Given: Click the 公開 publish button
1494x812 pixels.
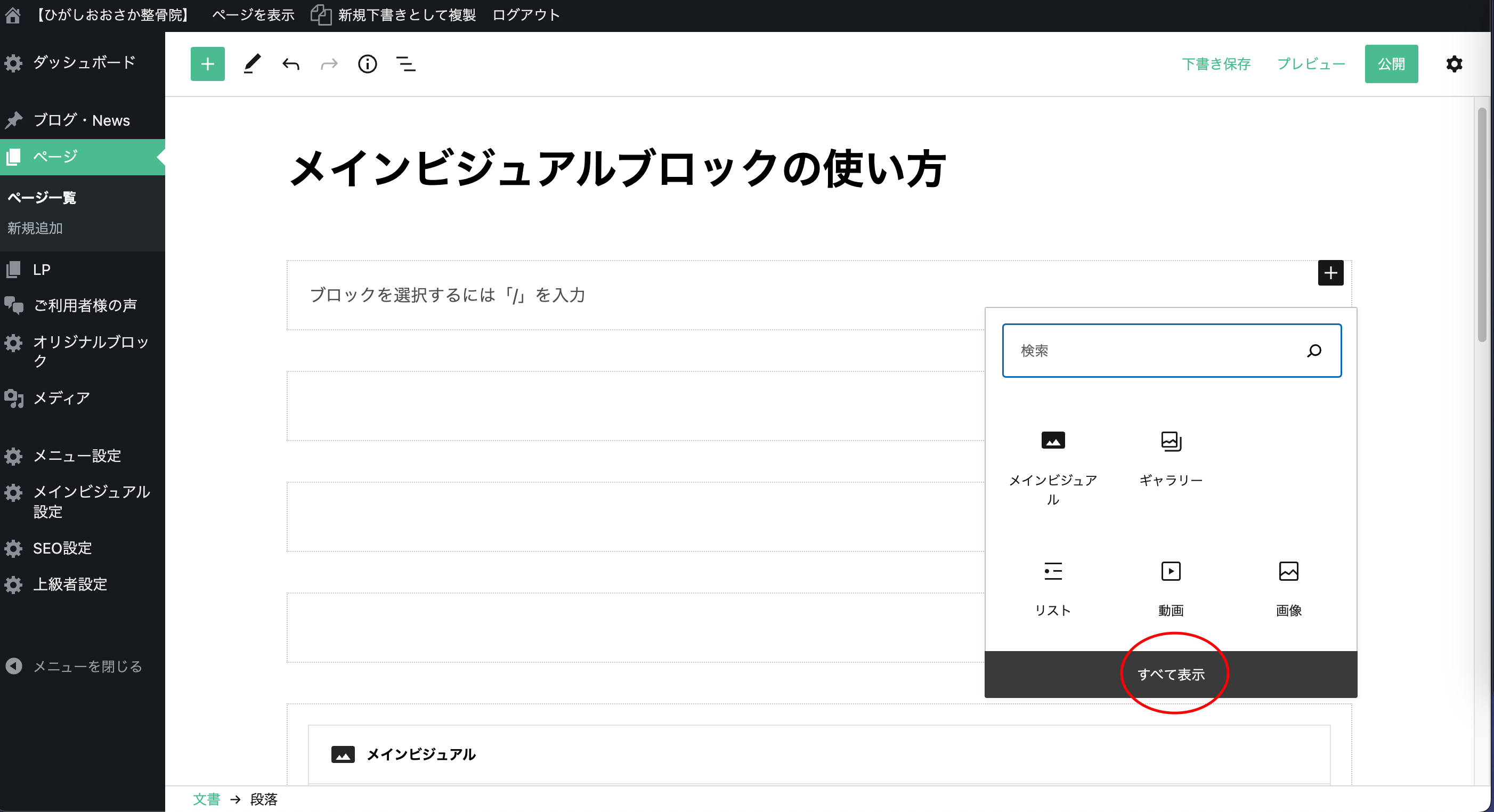Looking at the screenshot, I should point(1391,64).
